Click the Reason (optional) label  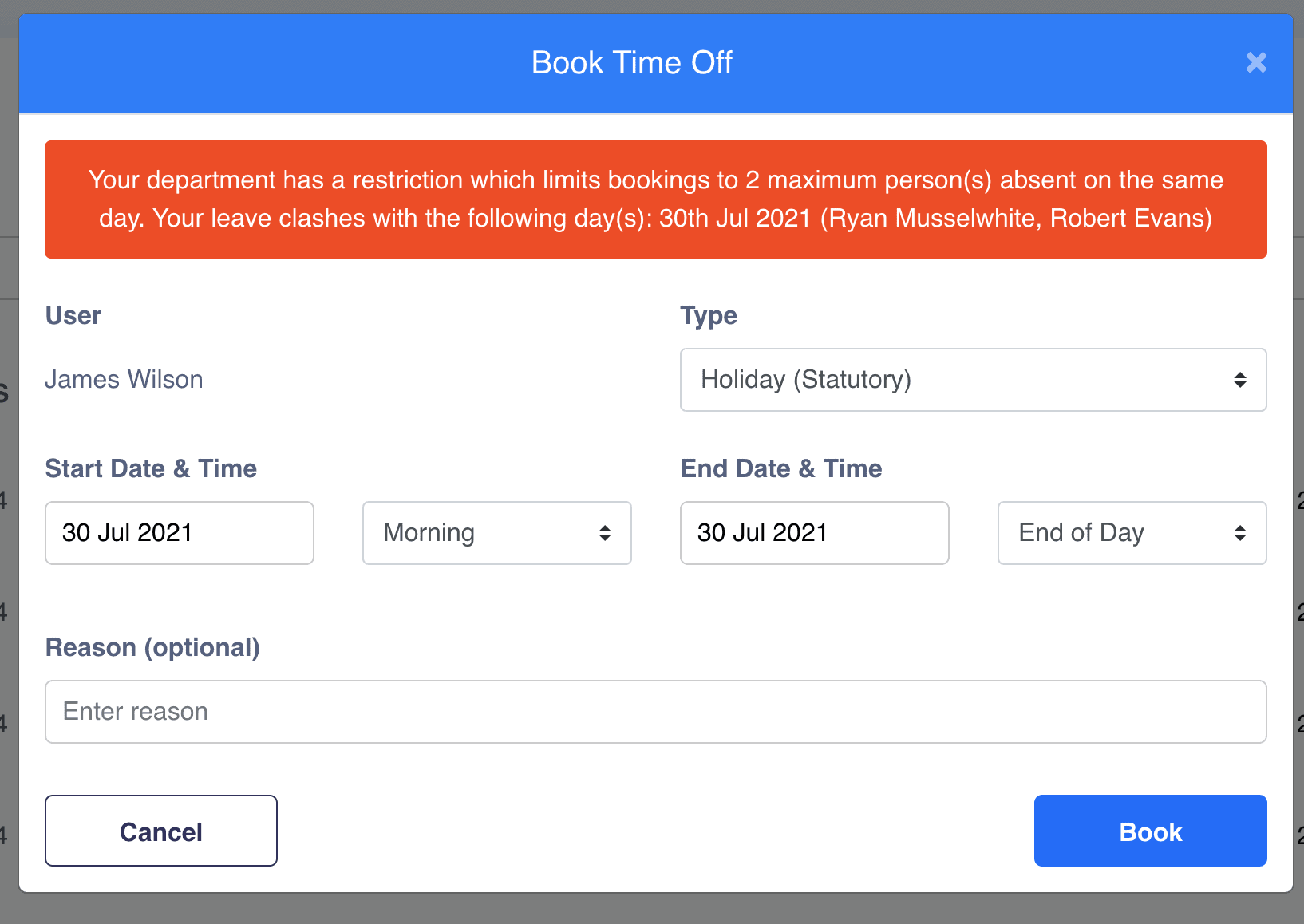152,647
